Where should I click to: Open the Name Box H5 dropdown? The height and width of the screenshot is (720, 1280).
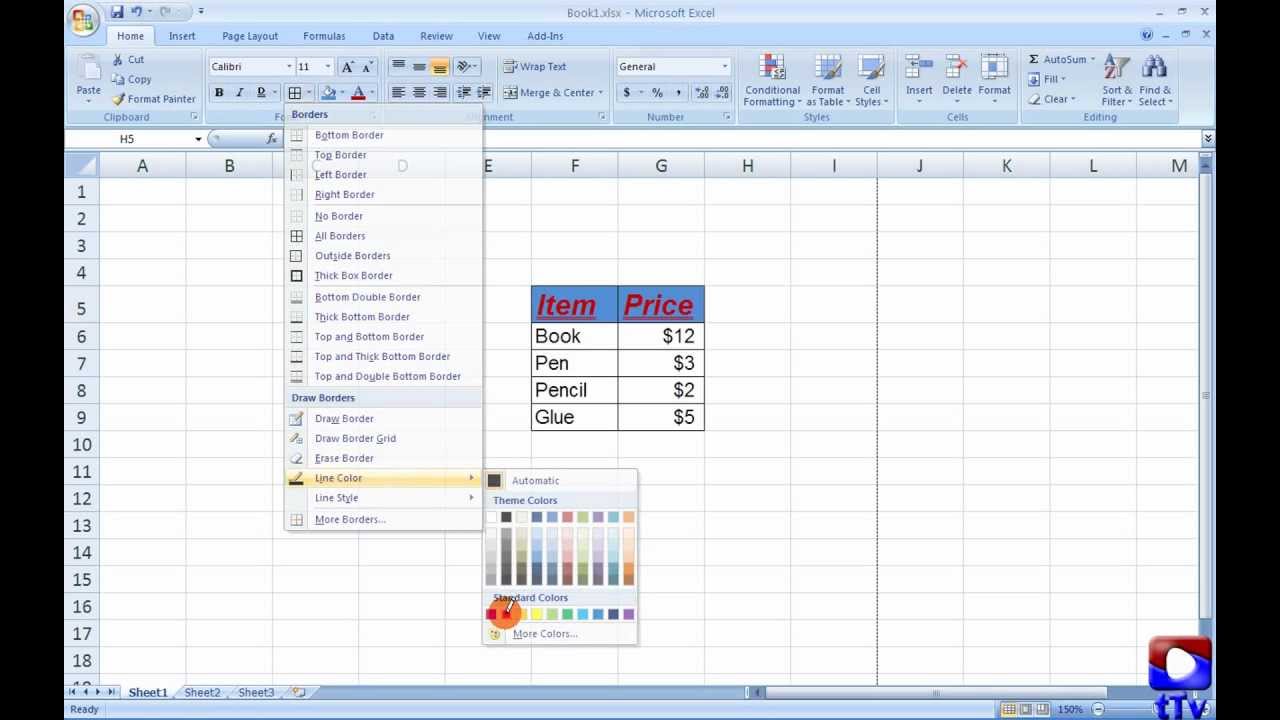(198, 139)
